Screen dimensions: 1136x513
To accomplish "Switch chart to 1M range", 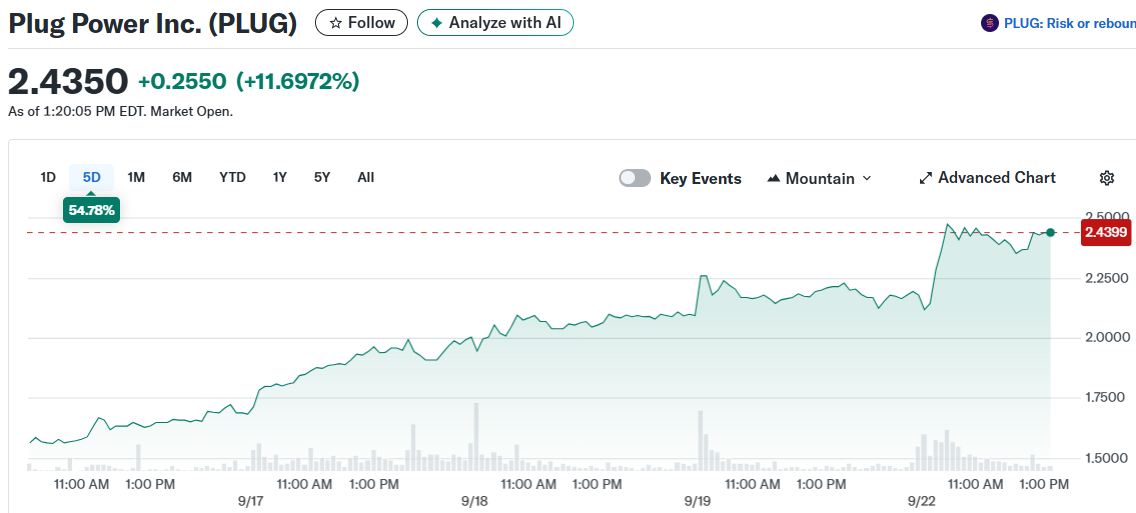I will point(136,178).
